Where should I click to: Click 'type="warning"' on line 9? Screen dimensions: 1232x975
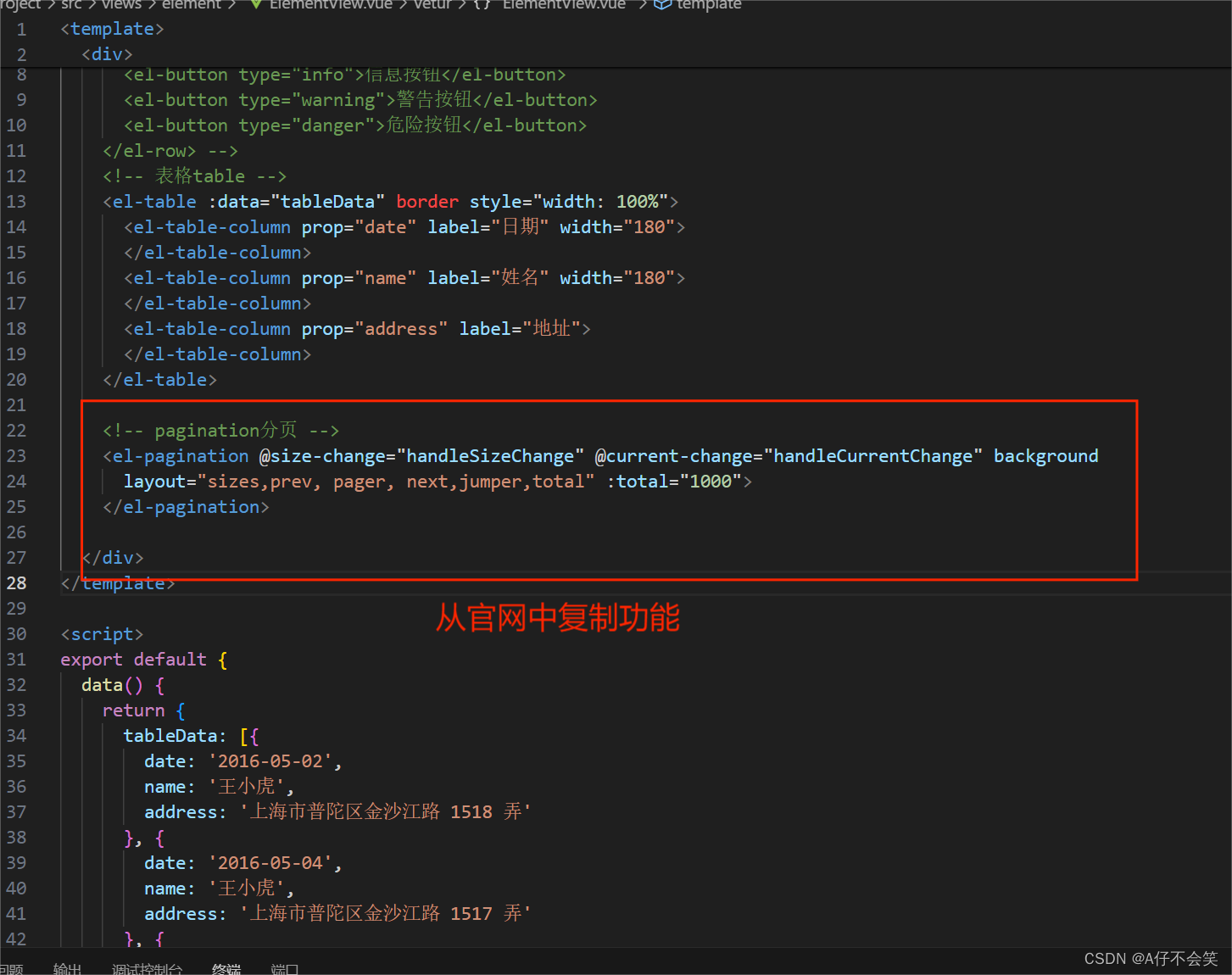[312, 100]
